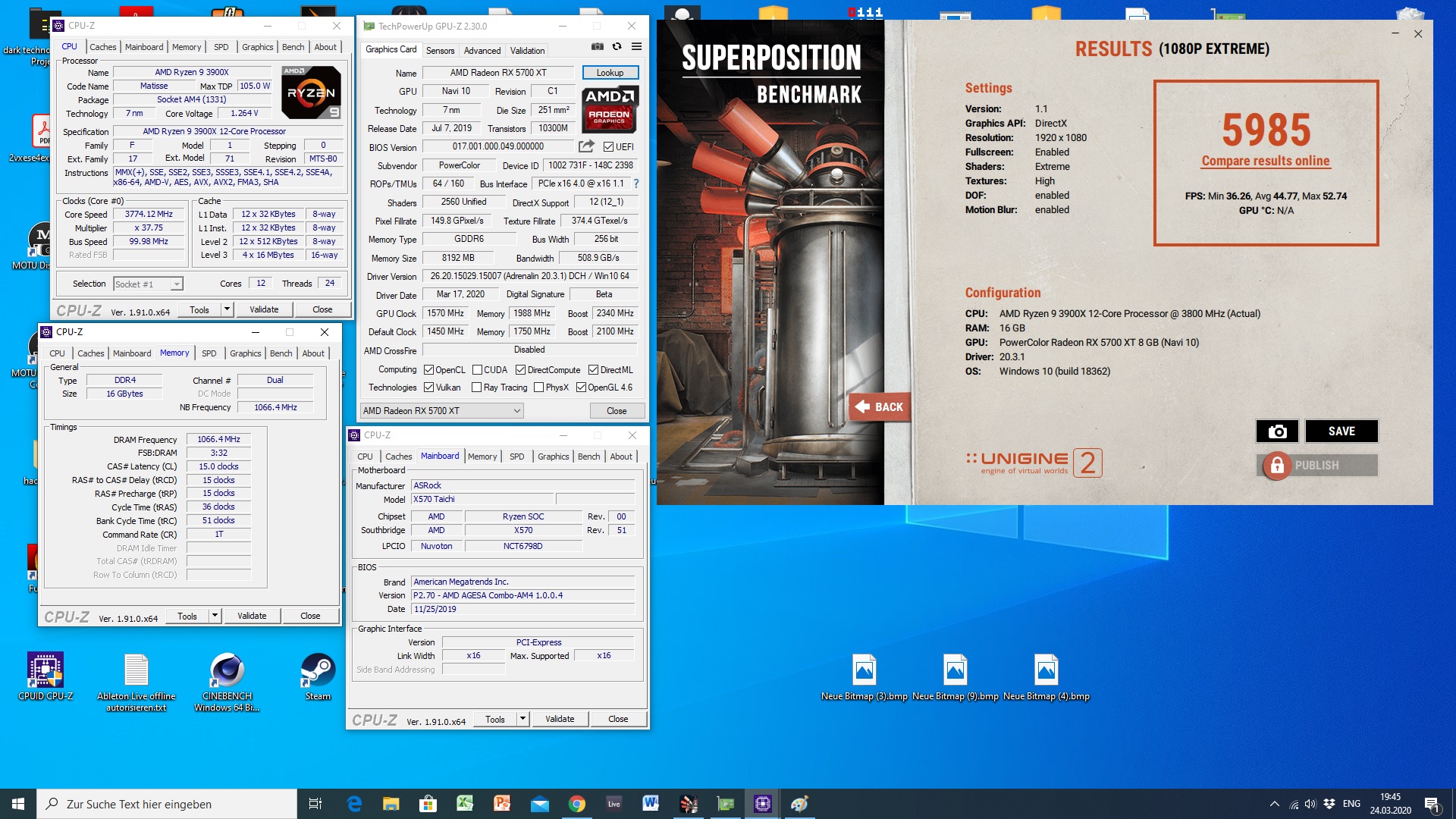Open volume control in system tray
The width and height of the screenshot is (1456, 819).
tap(1310, 804)
